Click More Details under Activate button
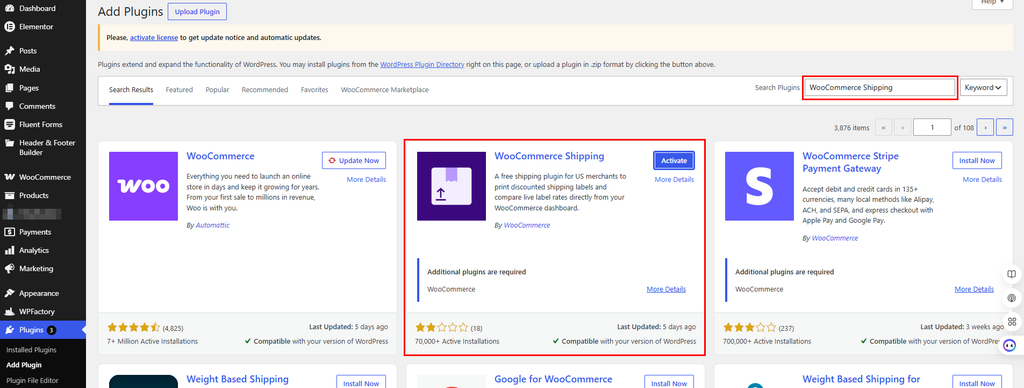 point(675,179)
